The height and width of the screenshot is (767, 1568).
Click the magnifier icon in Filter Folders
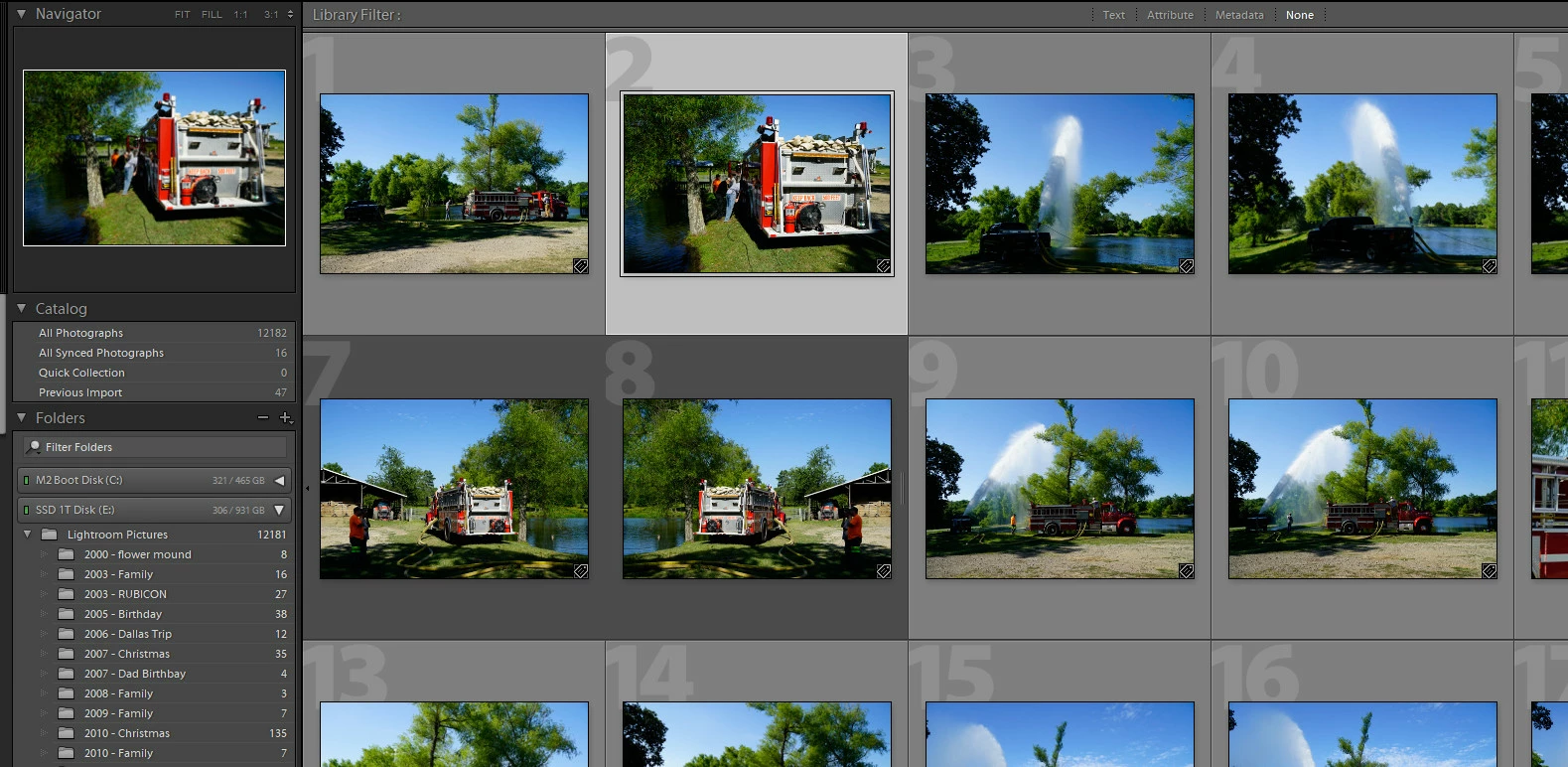pyautogui.click(x=34, y=447)
